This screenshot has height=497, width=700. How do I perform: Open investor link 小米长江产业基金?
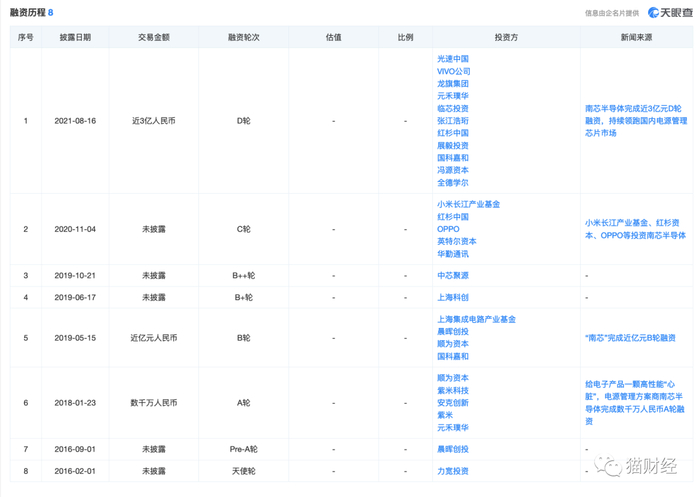[x=468, y=204]
